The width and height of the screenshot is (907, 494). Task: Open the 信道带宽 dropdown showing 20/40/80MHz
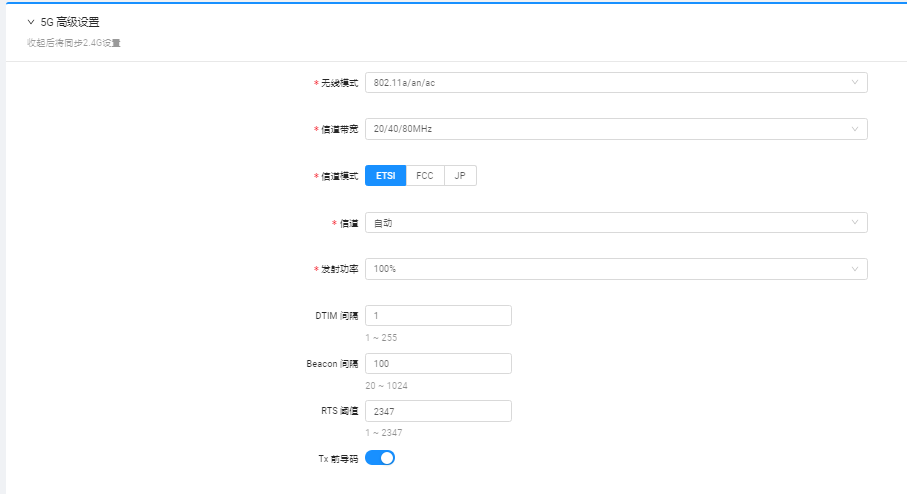click(616, 129)
